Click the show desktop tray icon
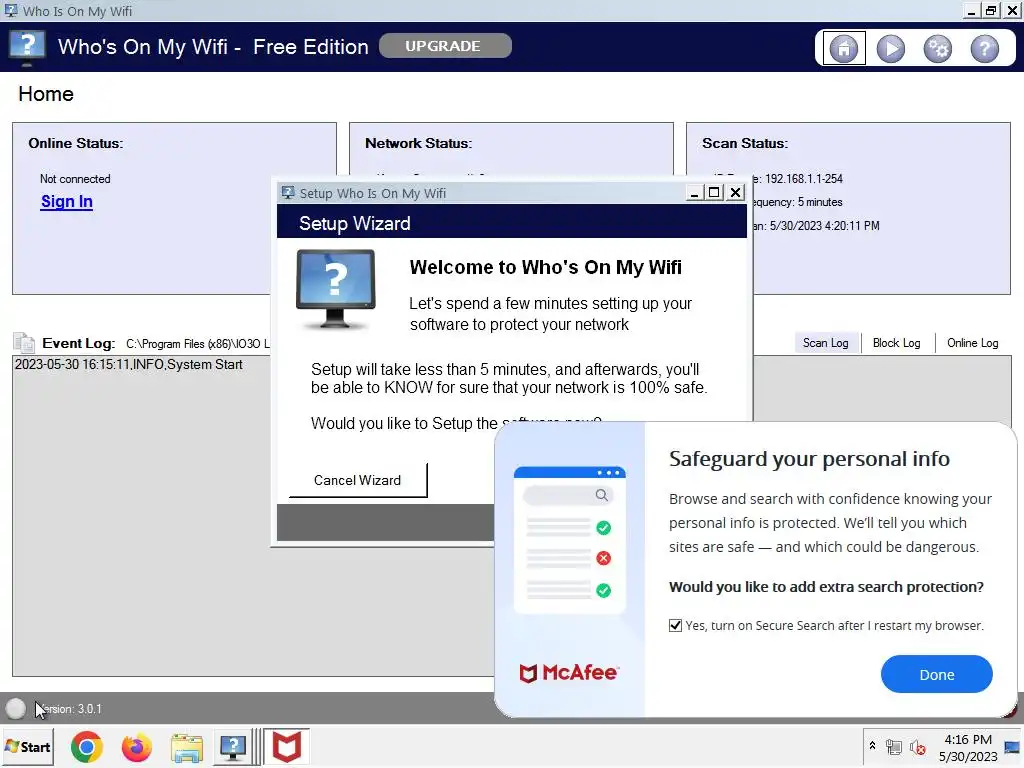This screenshot has width=1024, height=768. (1012, 747)
